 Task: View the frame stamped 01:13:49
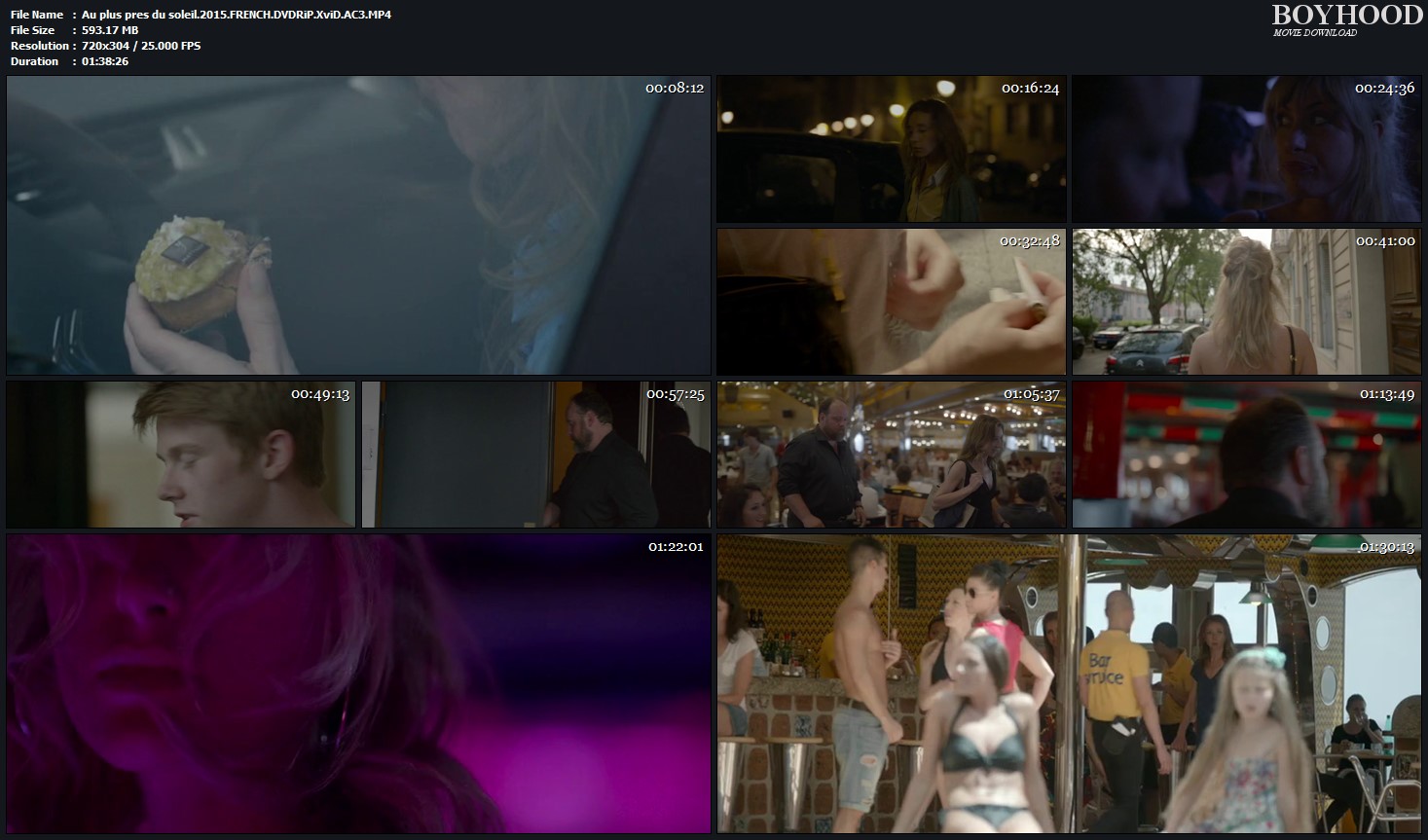pos(1247,455)
